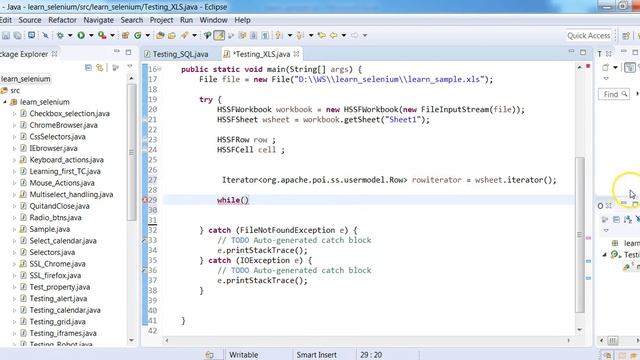
Task: Open Package Explorer View Menu triangle
Action: (130, 66)
